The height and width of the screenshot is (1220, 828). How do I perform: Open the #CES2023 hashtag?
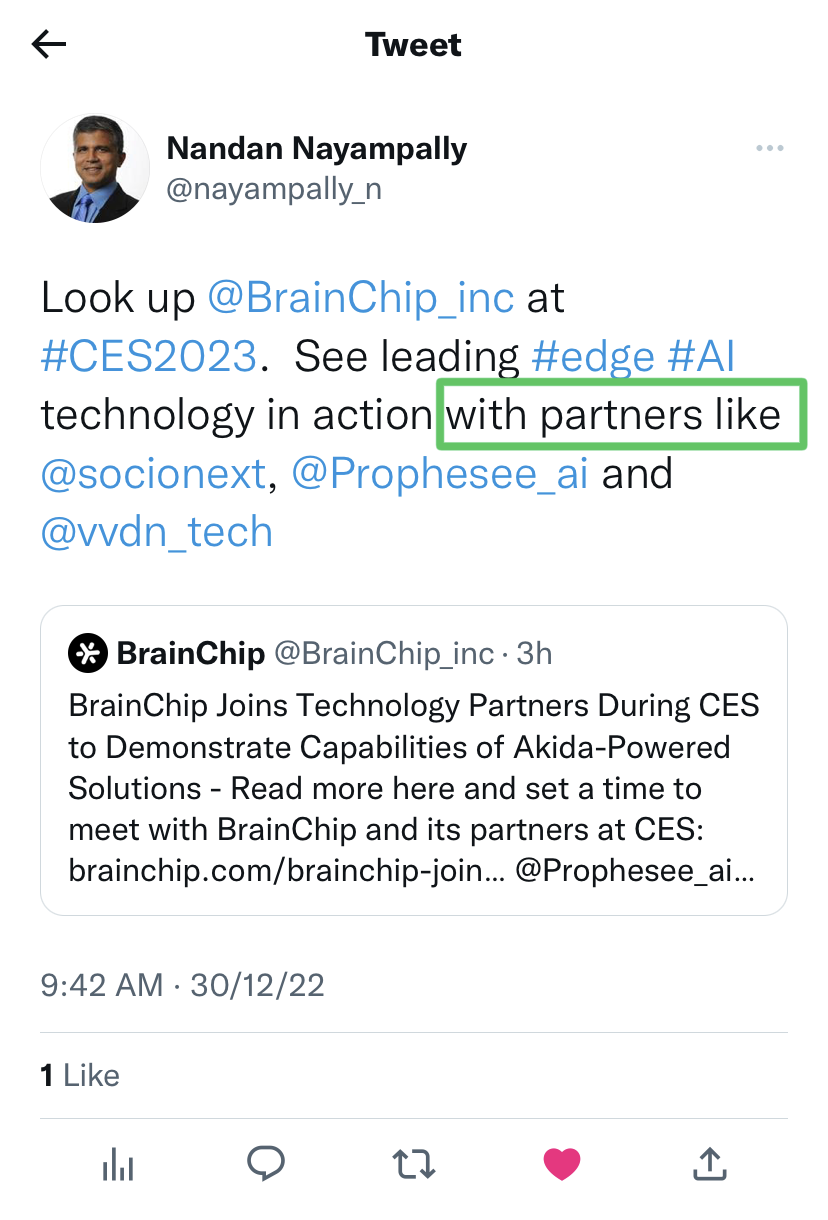[149, 356]
